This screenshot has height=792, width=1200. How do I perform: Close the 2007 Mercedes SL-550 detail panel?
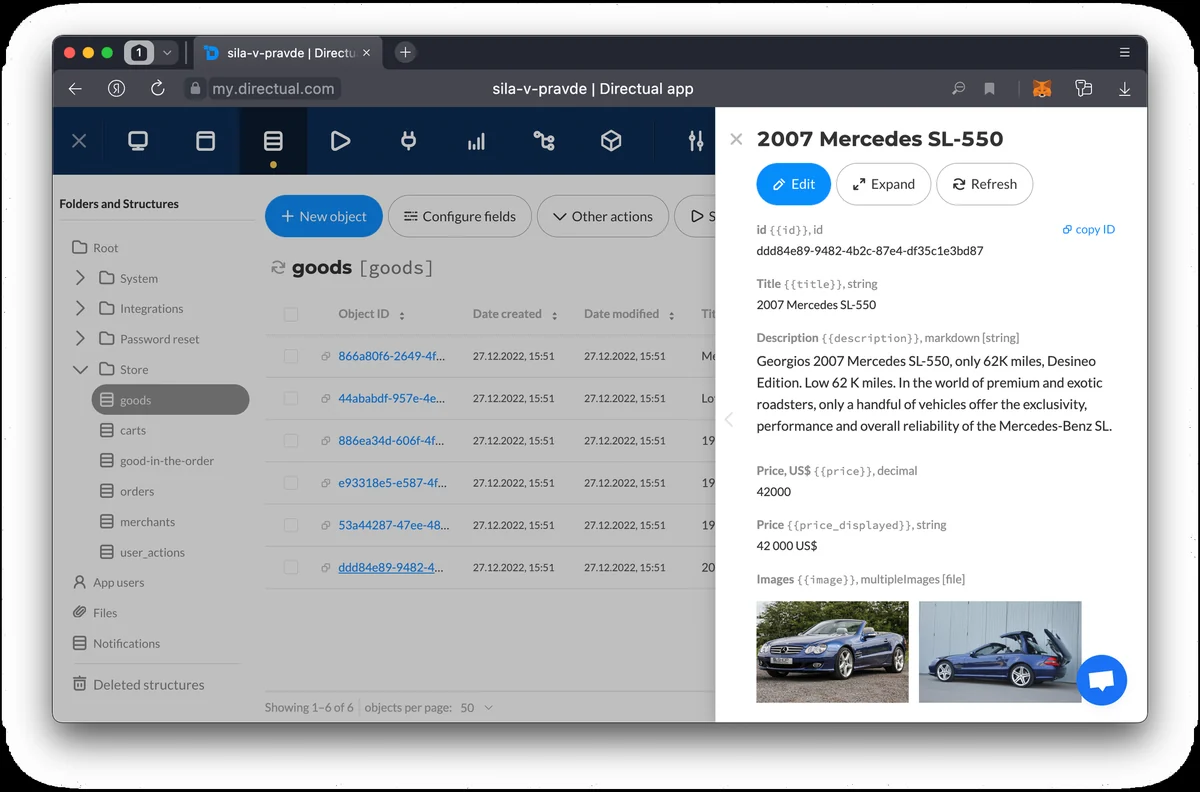736,139
